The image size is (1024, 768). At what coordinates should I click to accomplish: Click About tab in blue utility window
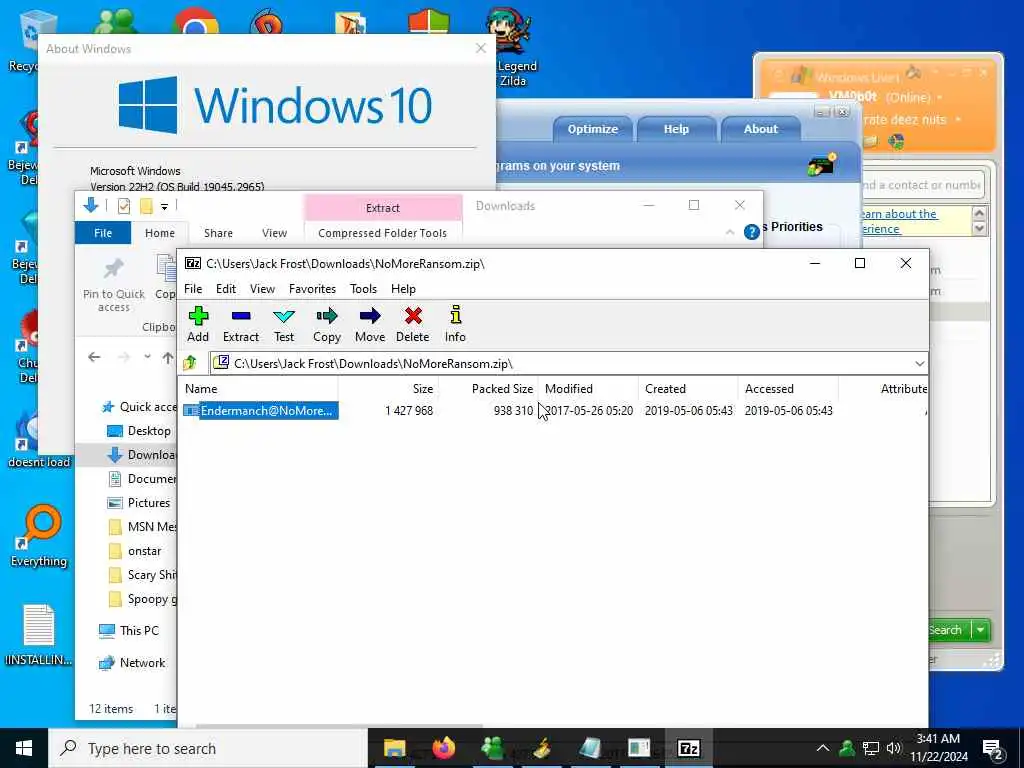tap(760, 129)
